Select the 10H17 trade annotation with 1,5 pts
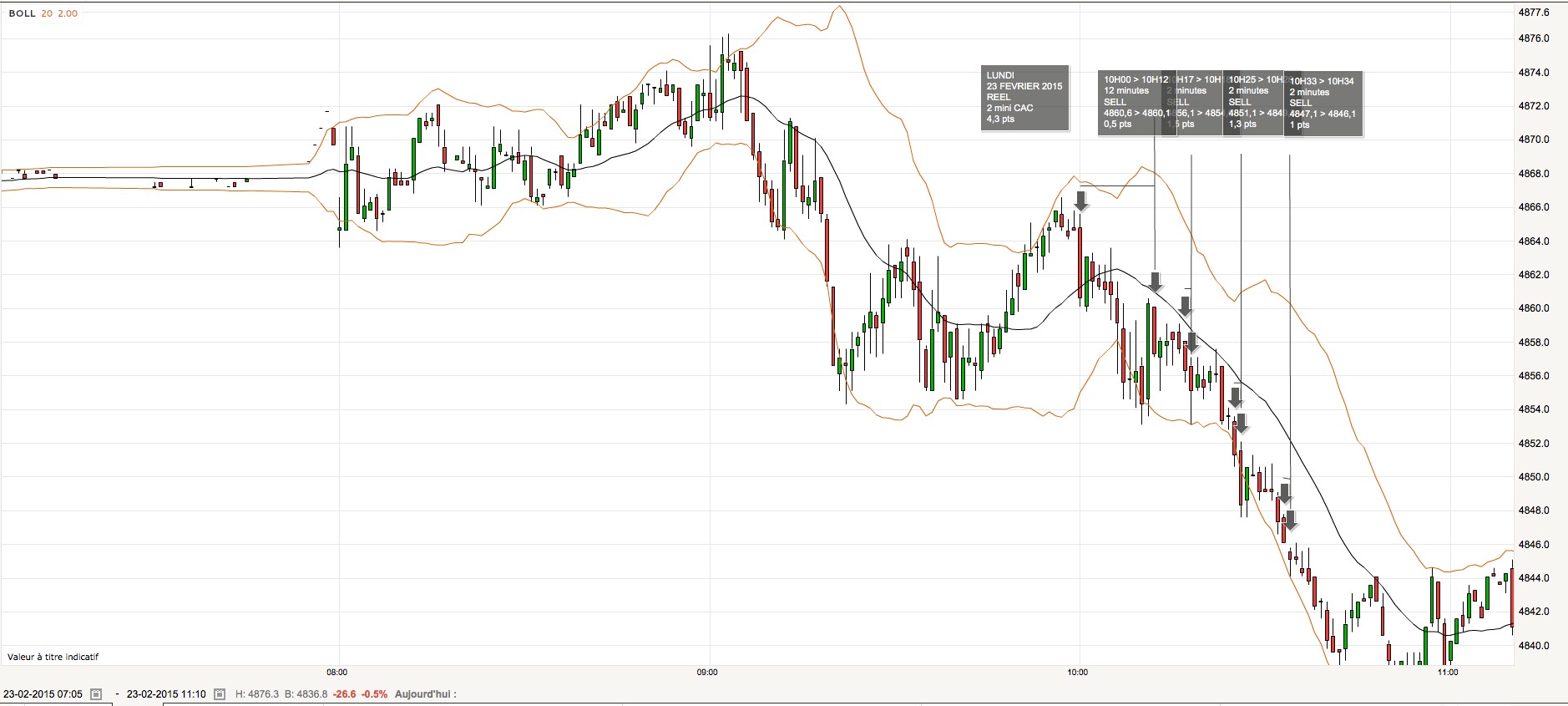1568x706 pixels. 1199,102
